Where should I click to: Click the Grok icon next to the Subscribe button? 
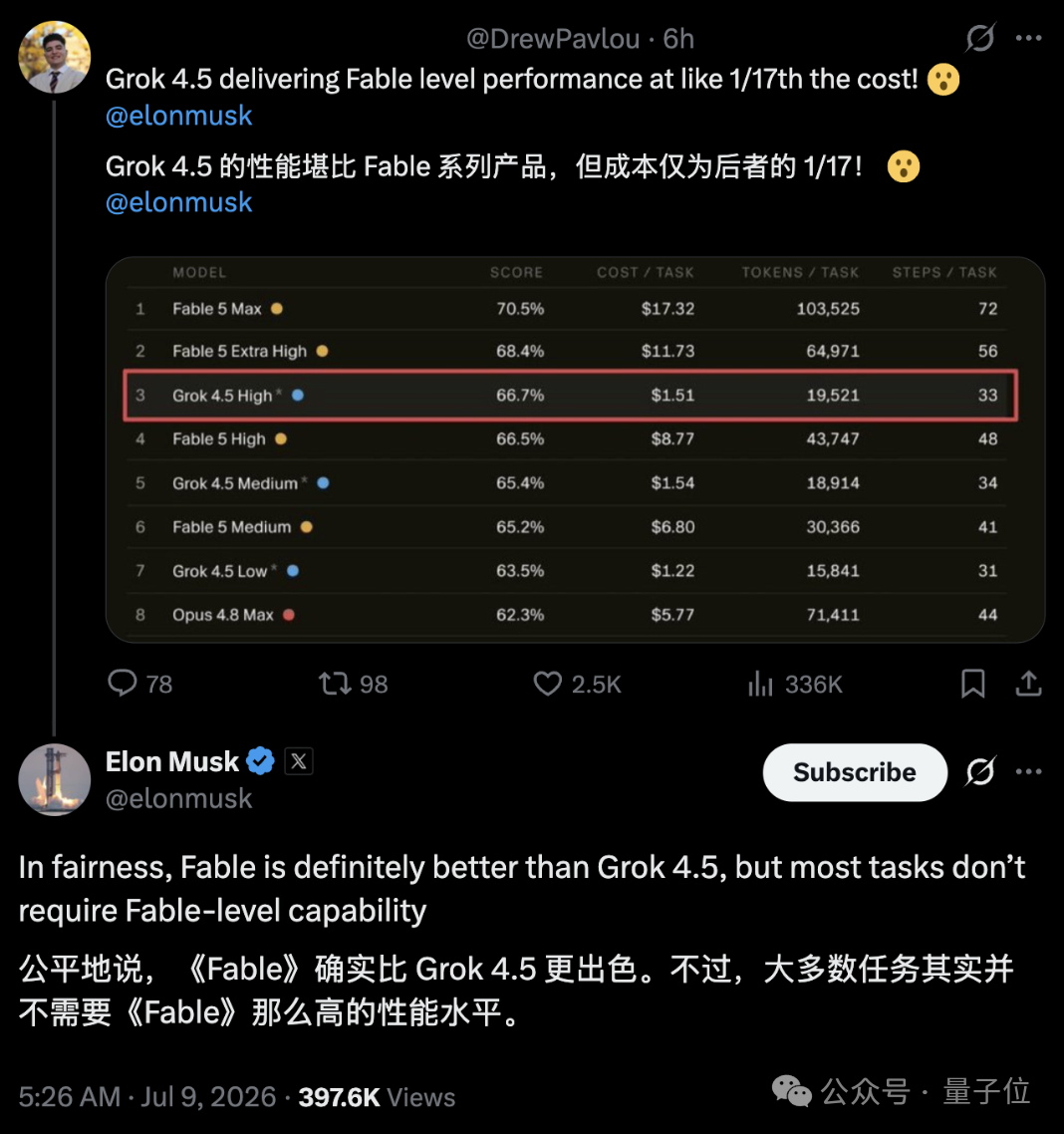(980, 771)
